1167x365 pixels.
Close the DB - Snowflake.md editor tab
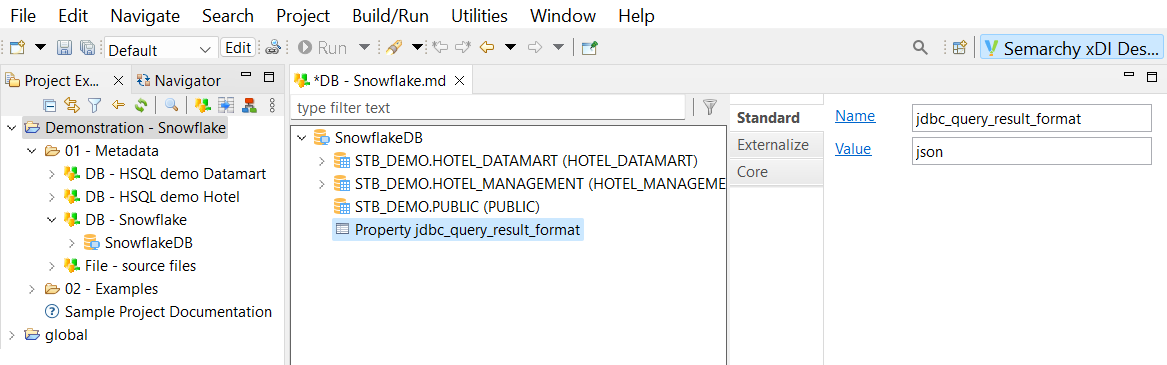(x=459, y=80)
